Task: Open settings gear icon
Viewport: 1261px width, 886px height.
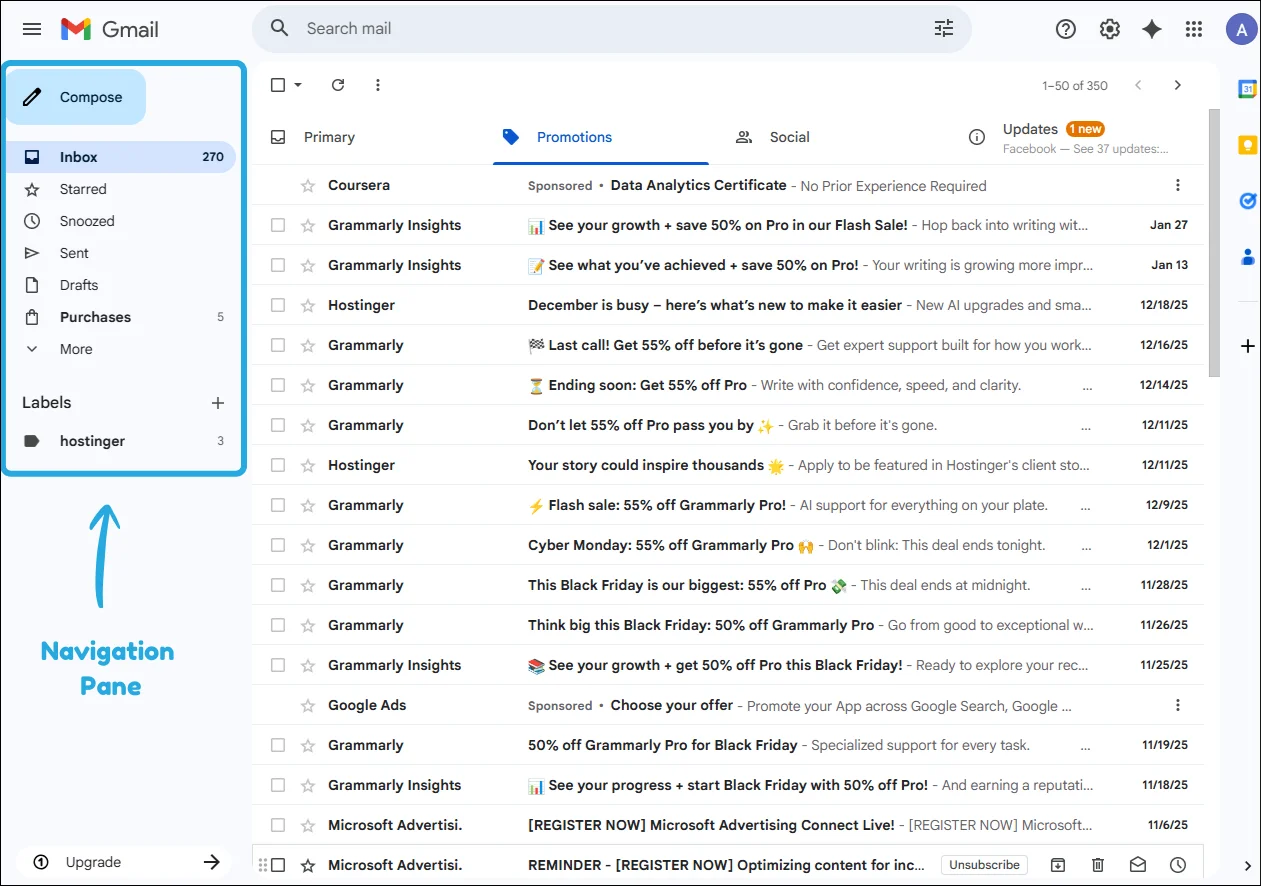Action: [x=1110, y=29]
